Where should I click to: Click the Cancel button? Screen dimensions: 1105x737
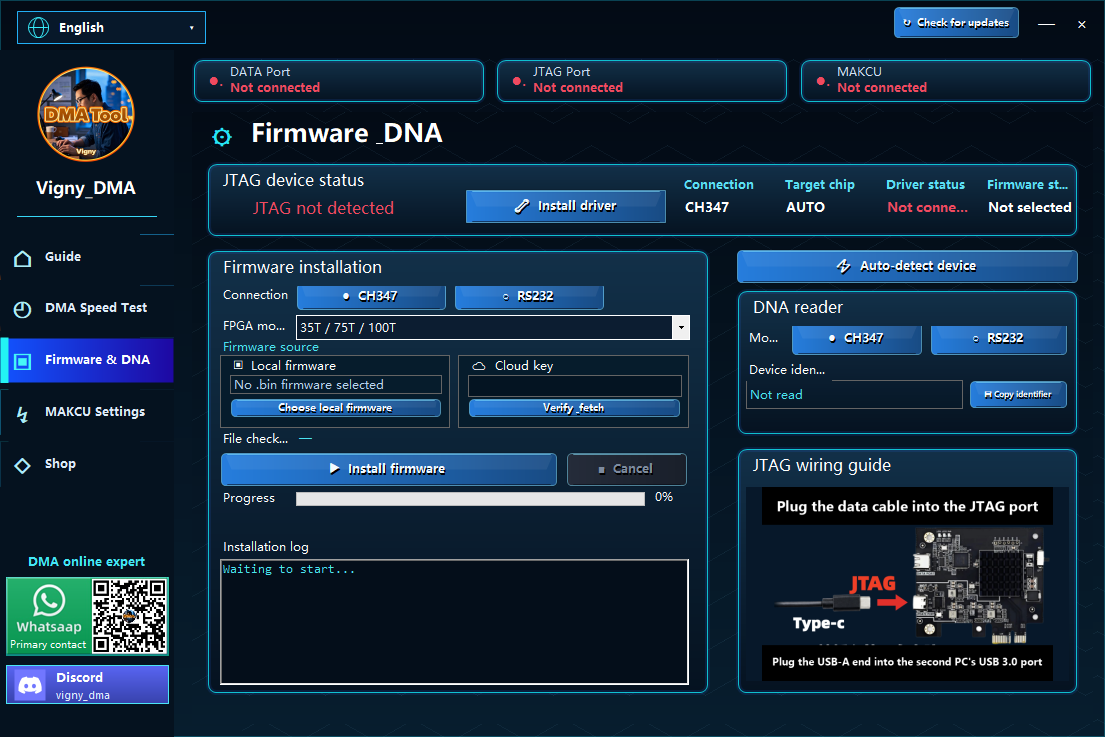coord(626,469)
